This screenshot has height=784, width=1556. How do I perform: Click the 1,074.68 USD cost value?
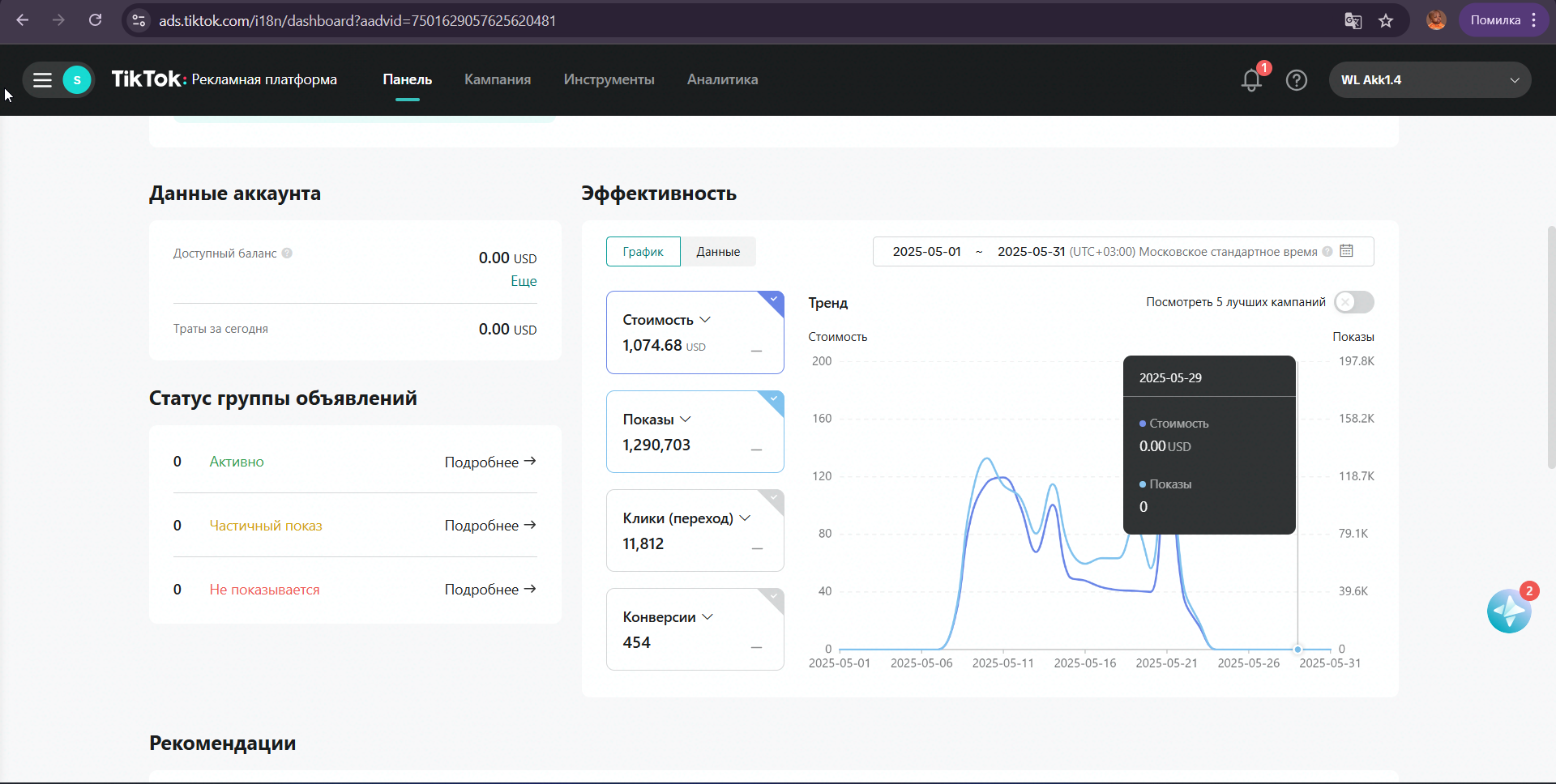click(x=664, y=346)
